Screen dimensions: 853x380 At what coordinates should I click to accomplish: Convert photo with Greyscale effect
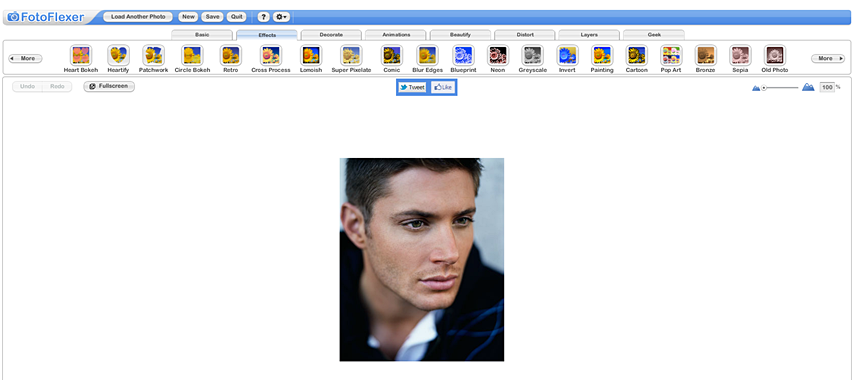point(532,55)
